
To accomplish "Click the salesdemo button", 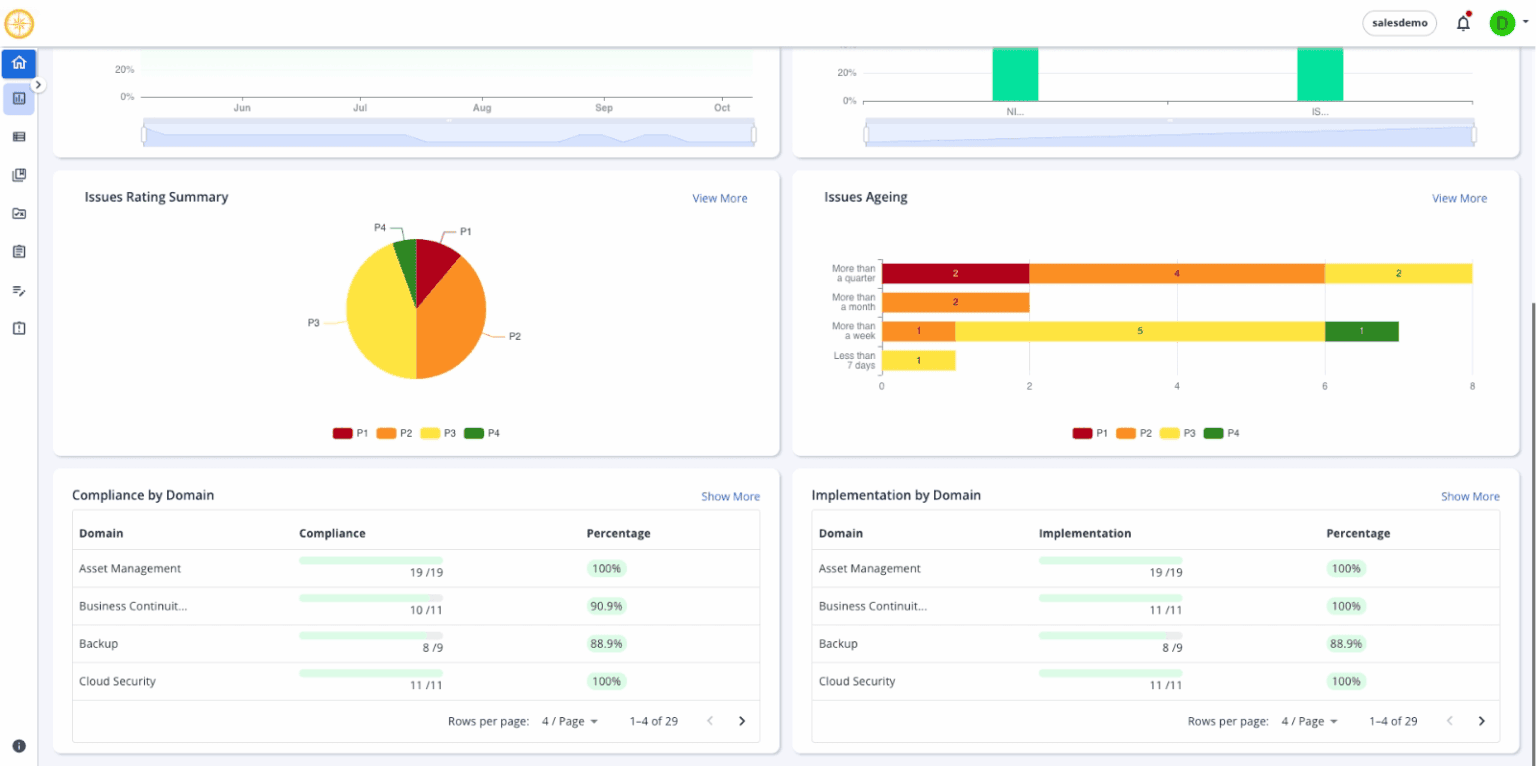I will pyautogui.click(x=1400, y=23).
